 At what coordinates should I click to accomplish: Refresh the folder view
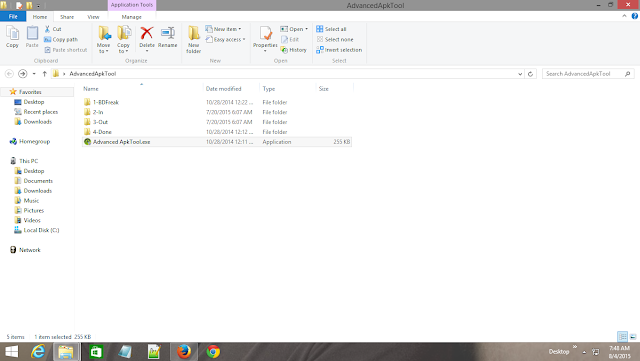530,74
